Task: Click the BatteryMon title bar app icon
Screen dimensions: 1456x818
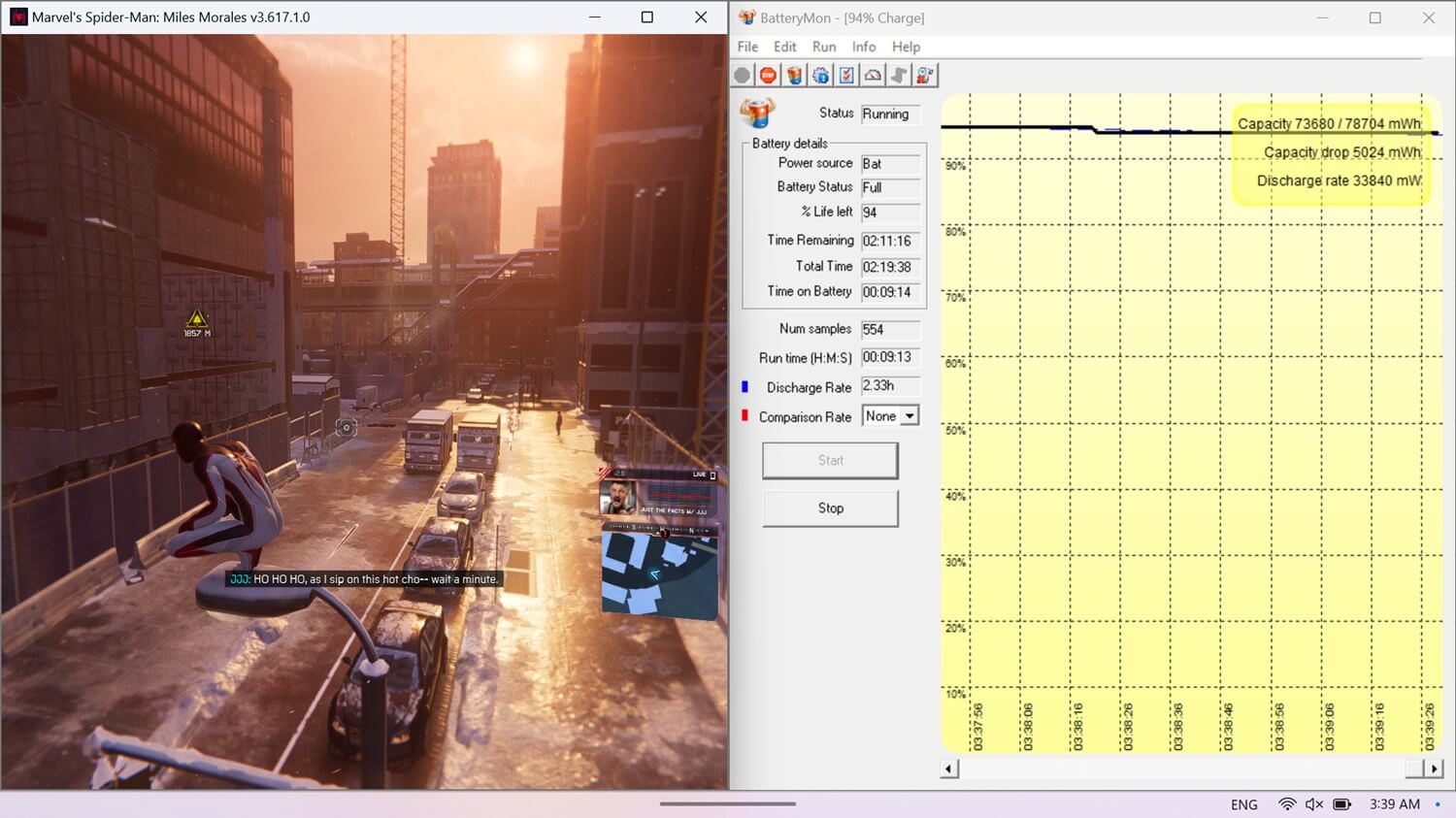Action: point(746,17)
